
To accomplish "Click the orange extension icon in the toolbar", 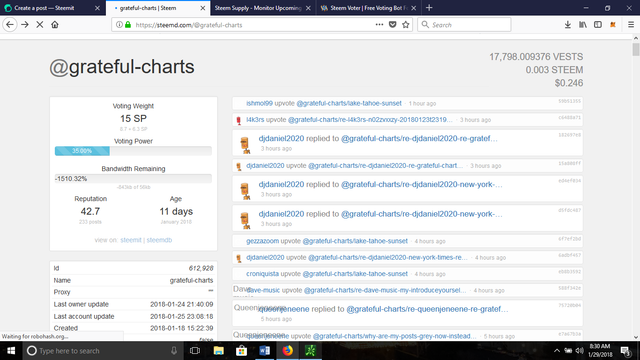I will pos(613,24).
